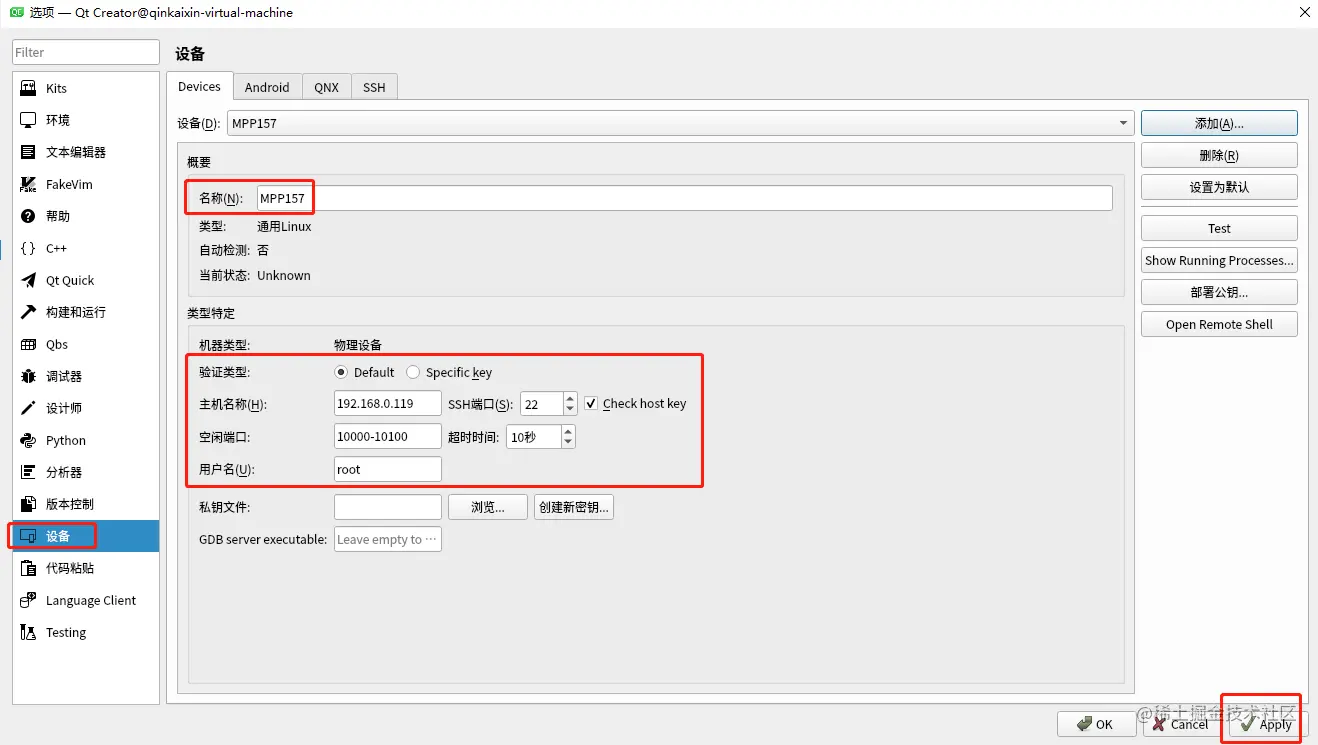Select Default authentication radio button
The image size is (1318, 745).
341,372
